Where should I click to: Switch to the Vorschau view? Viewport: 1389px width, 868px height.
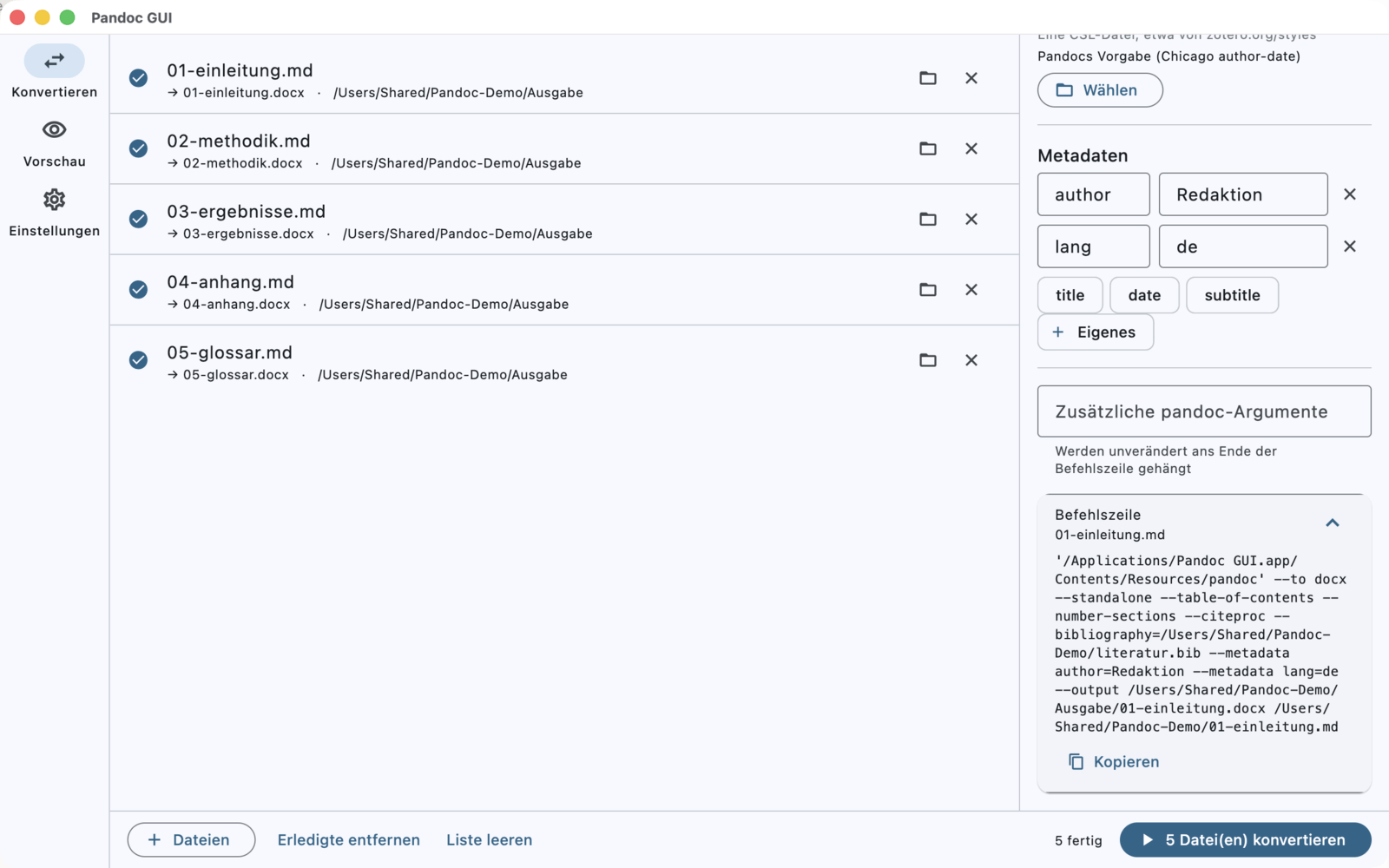(x=54, y=143)
